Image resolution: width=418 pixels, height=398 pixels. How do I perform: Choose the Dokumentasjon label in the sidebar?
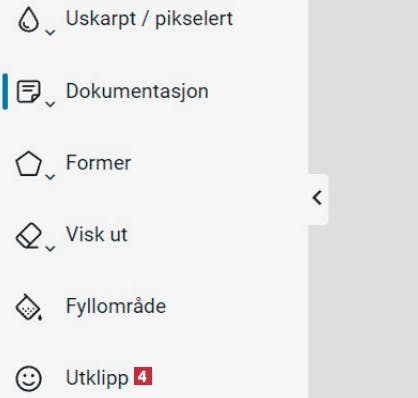(x=137, y=91)
